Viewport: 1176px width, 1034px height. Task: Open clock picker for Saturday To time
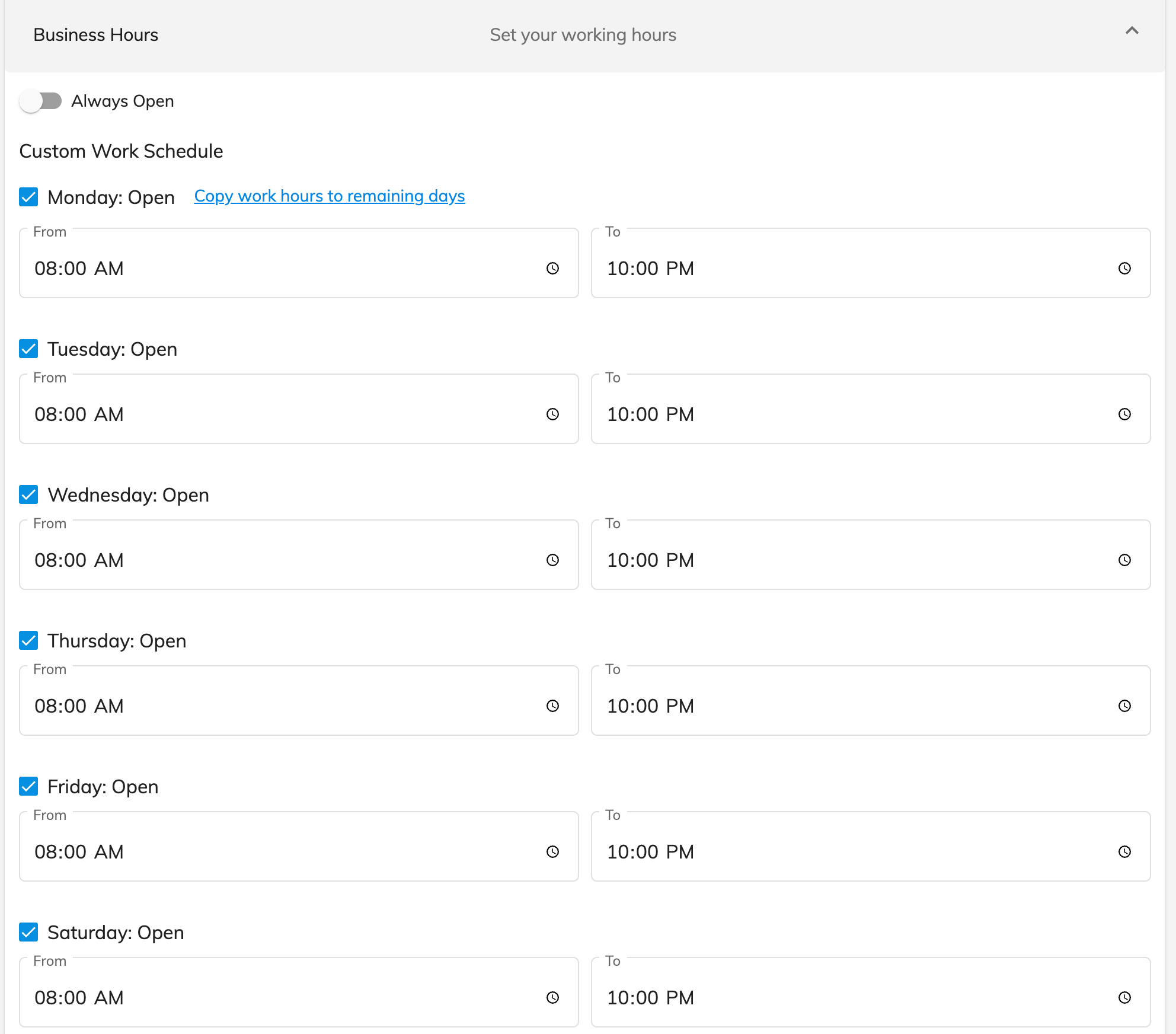tap(1124, 998)
